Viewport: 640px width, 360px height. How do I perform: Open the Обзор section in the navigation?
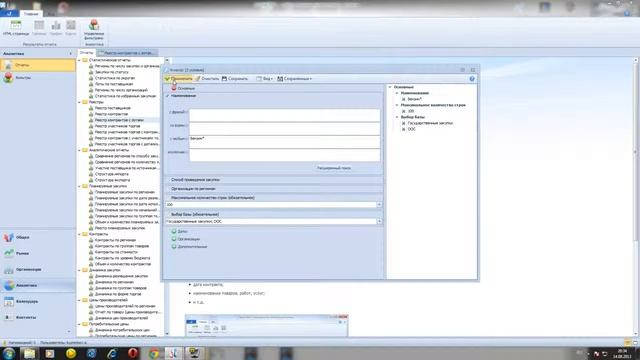point(38,237)
